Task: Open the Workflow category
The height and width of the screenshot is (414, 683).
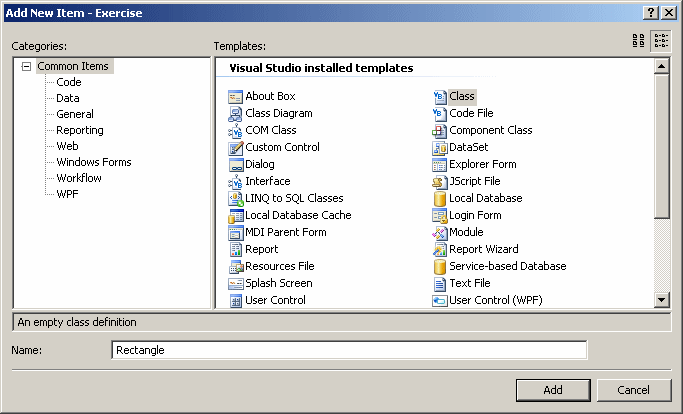Action: (79, 178)
